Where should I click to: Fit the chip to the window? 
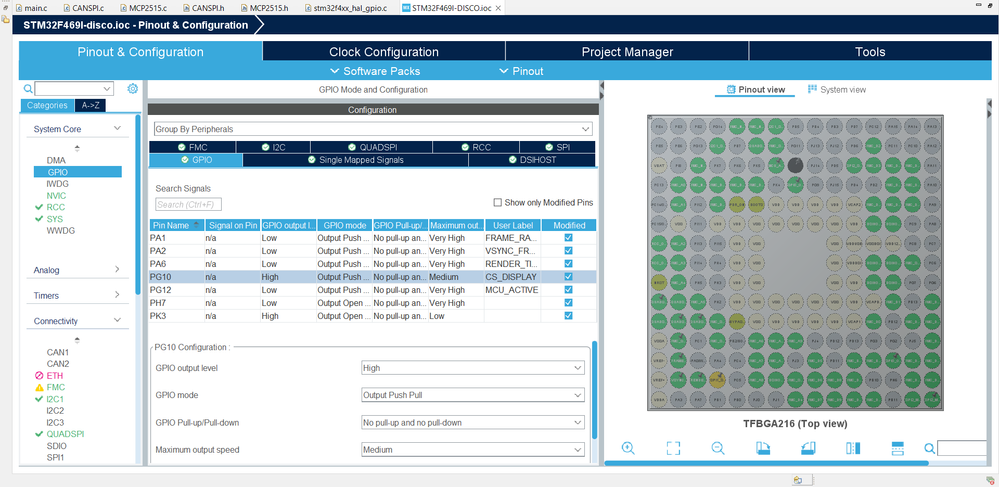pos(673,448)
